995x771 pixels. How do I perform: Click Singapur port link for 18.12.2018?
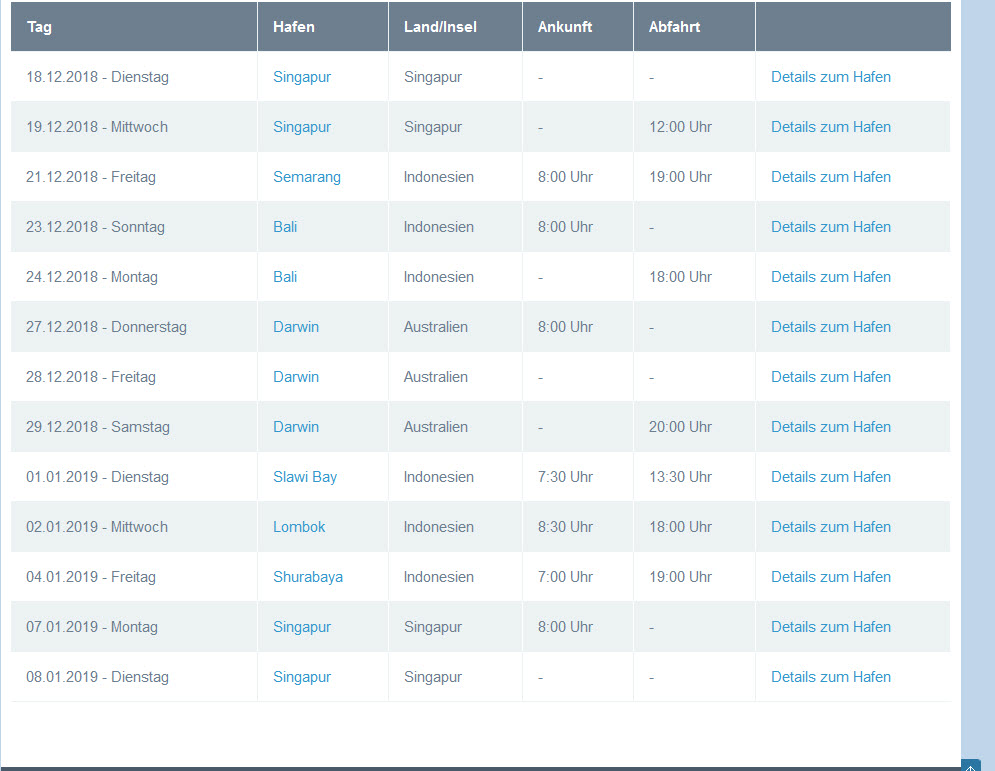pyautogui.click(x=301, y=77)
